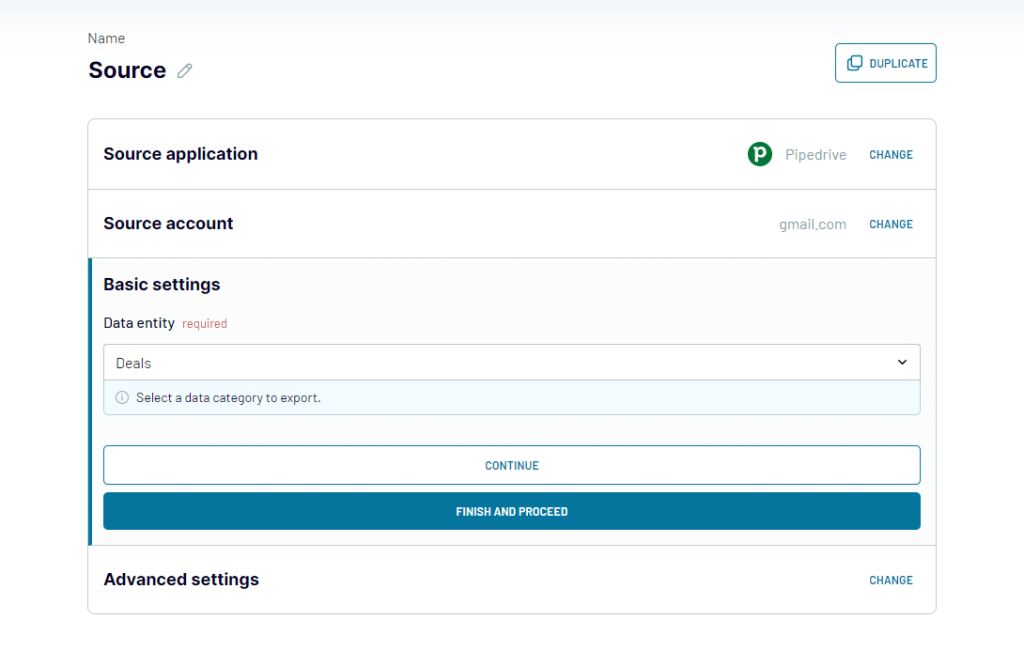The width and height of the screenshot is (1024, 651).
Task: Expand the Advanced settings section
Action: point(181,580)
